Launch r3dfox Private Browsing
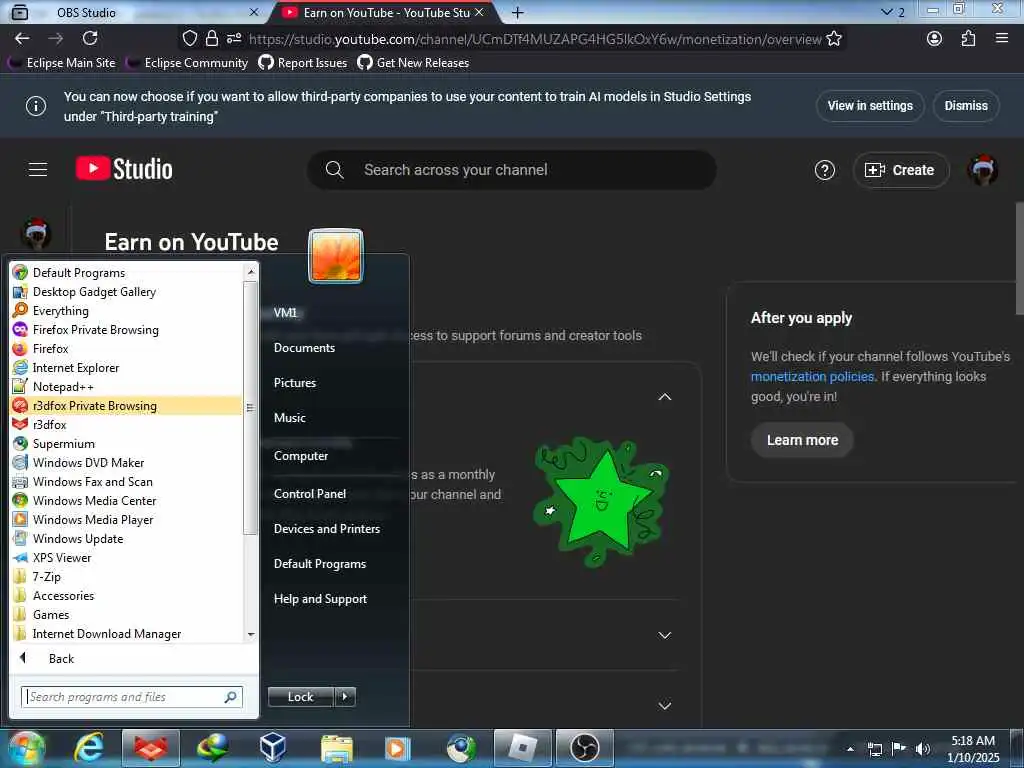This screenshot has height=768, width=1024. [127, 406]
